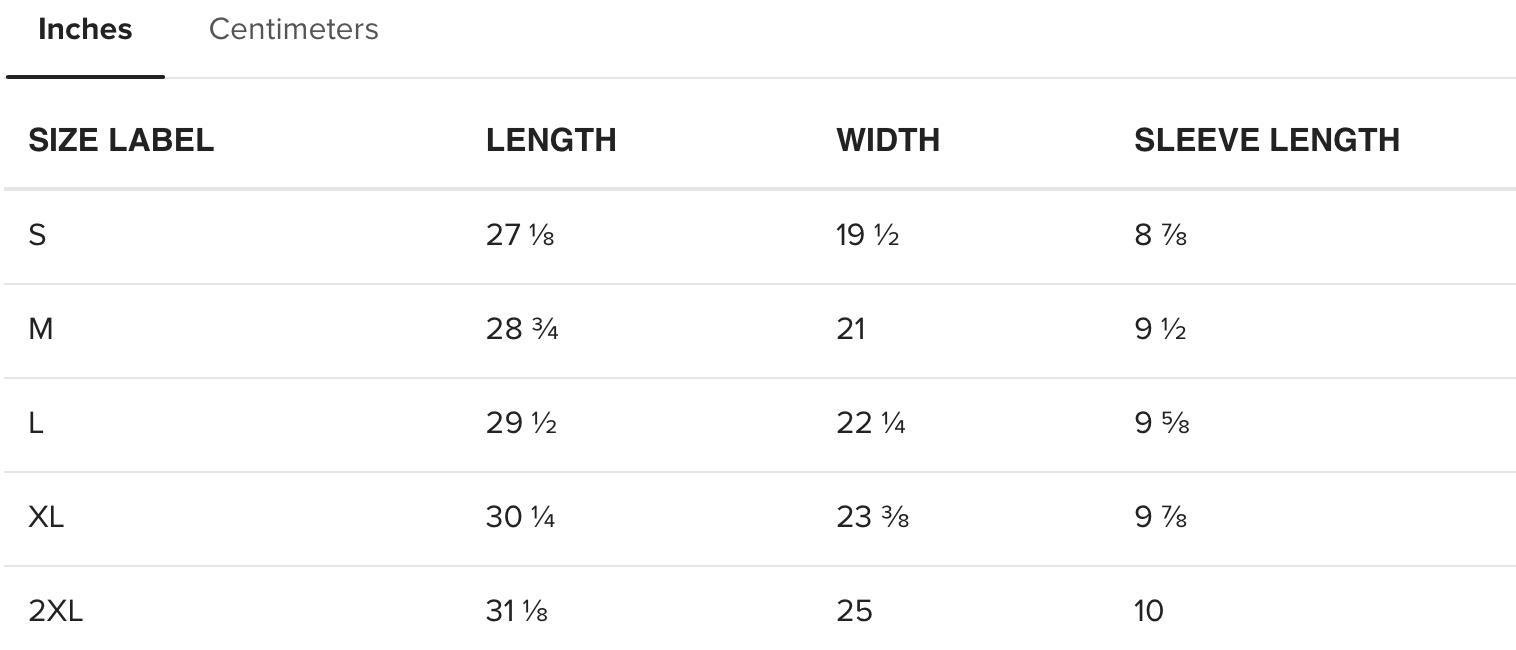Click the 2XL width value 25
This screenshot has width=1516, height=650.
(x=854, y=611)
